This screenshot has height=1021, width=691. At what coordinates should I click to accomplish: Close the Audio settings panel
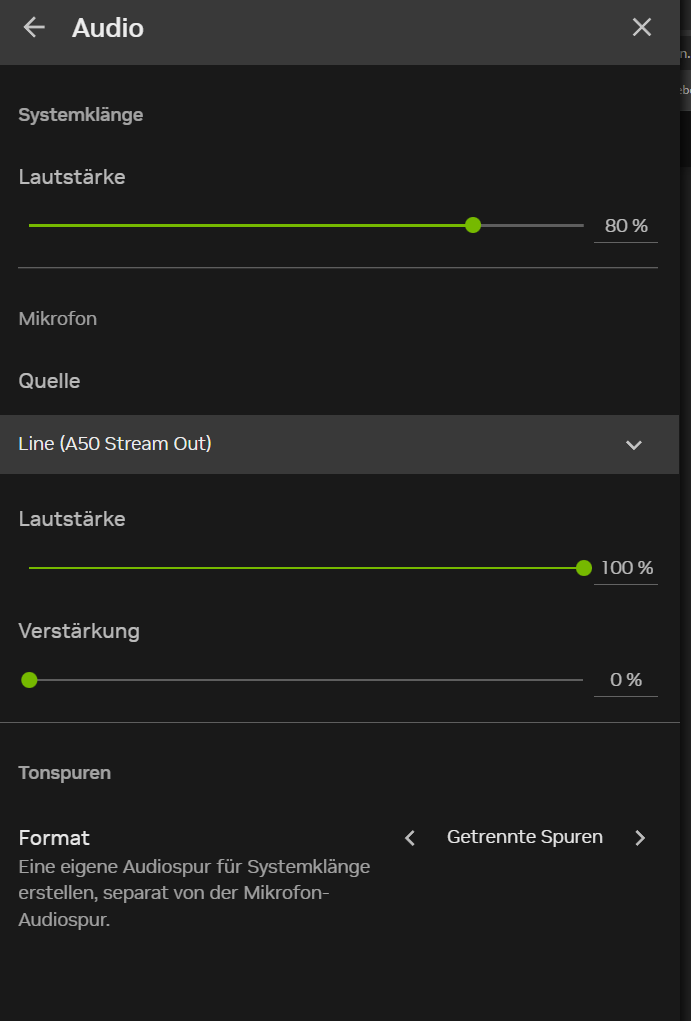click(642, 27)
